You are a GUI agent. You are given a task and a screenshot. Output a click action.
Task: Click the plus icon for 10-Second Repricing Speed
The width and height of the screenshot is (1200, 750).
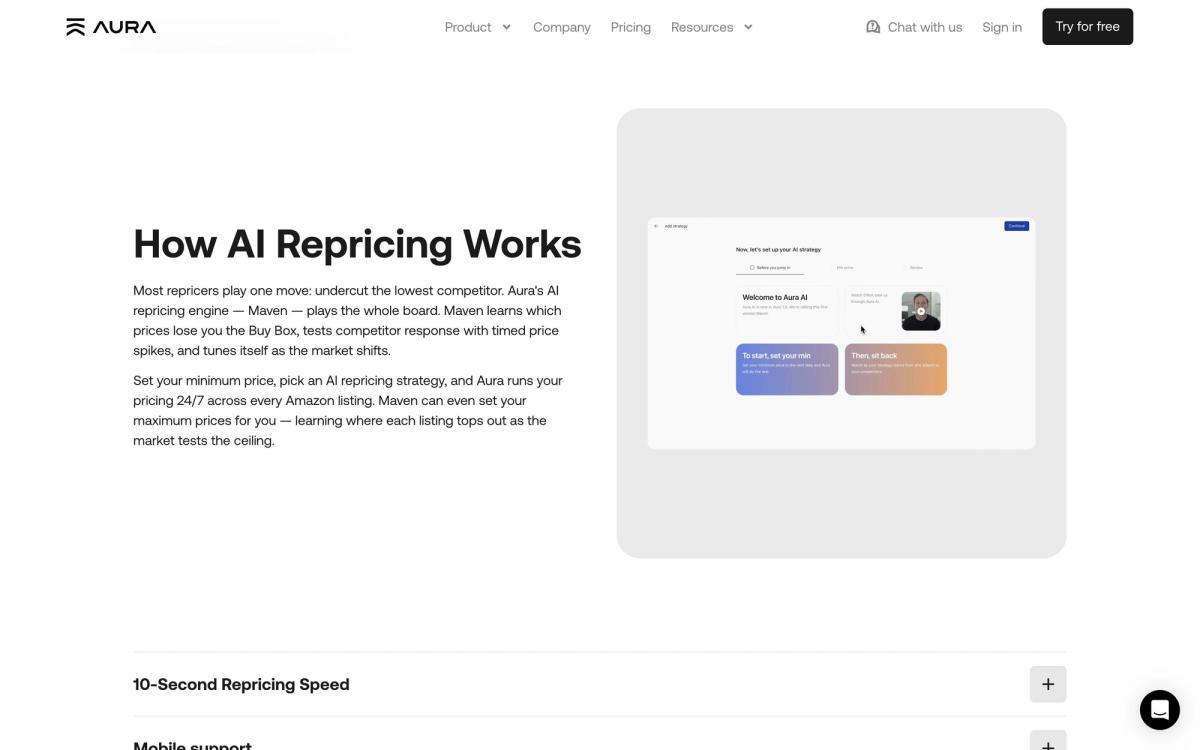tap(1048, 684)
